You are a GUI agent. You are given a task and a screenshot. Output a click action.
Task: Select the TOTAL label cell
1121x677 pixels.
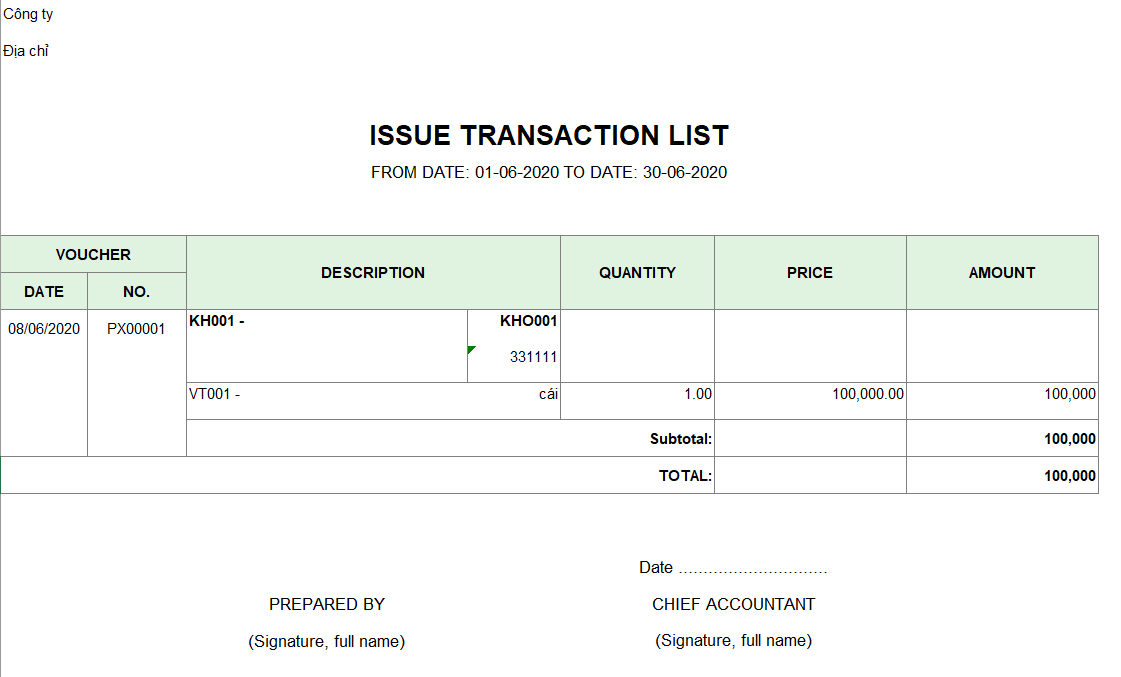(685, 476)
